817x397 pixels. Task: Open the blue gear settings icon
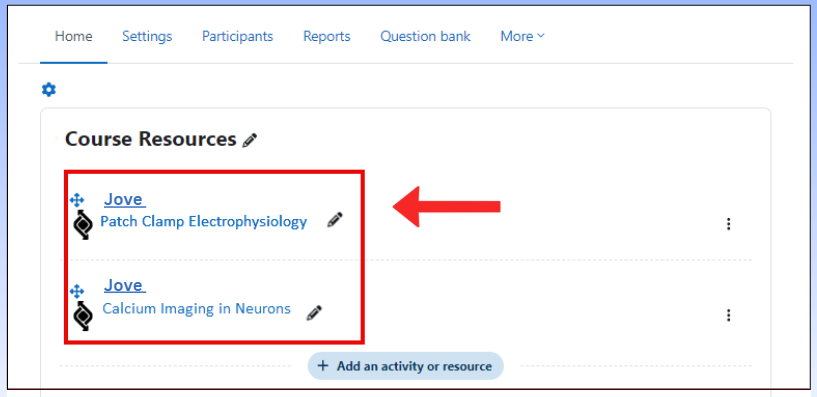click(x=48, y=90)
